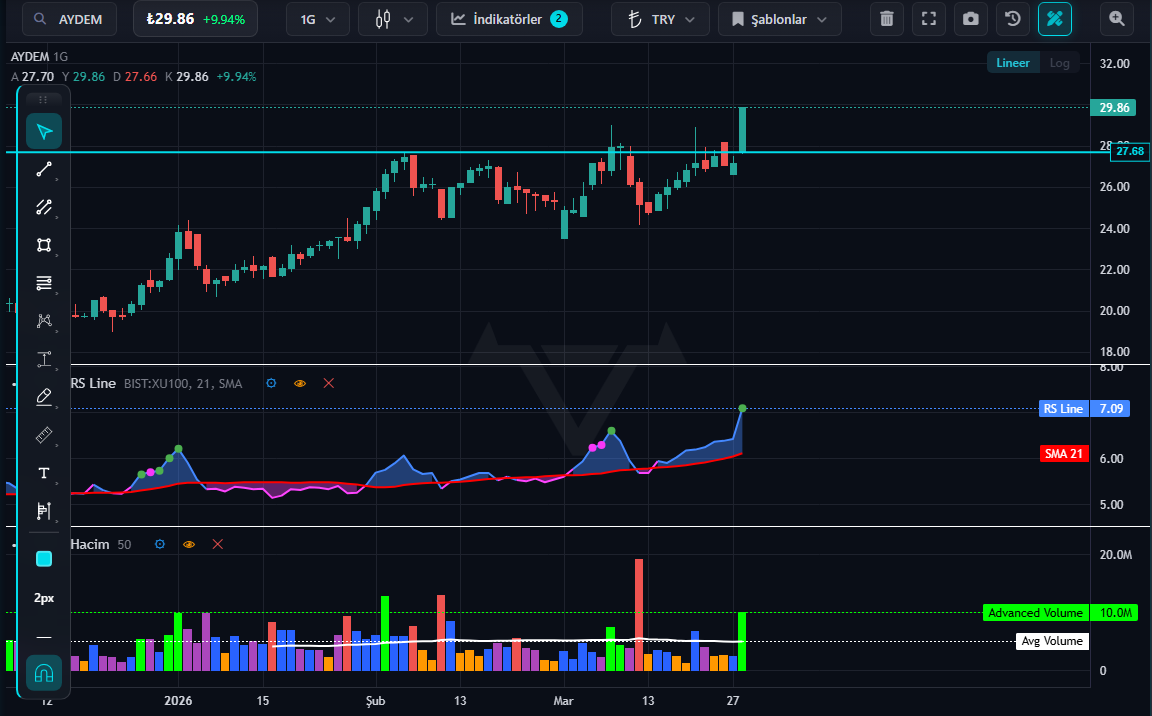1152x716 pixels.
Task: Click the AYDEM symbol search box
Action: click(69, 19)
